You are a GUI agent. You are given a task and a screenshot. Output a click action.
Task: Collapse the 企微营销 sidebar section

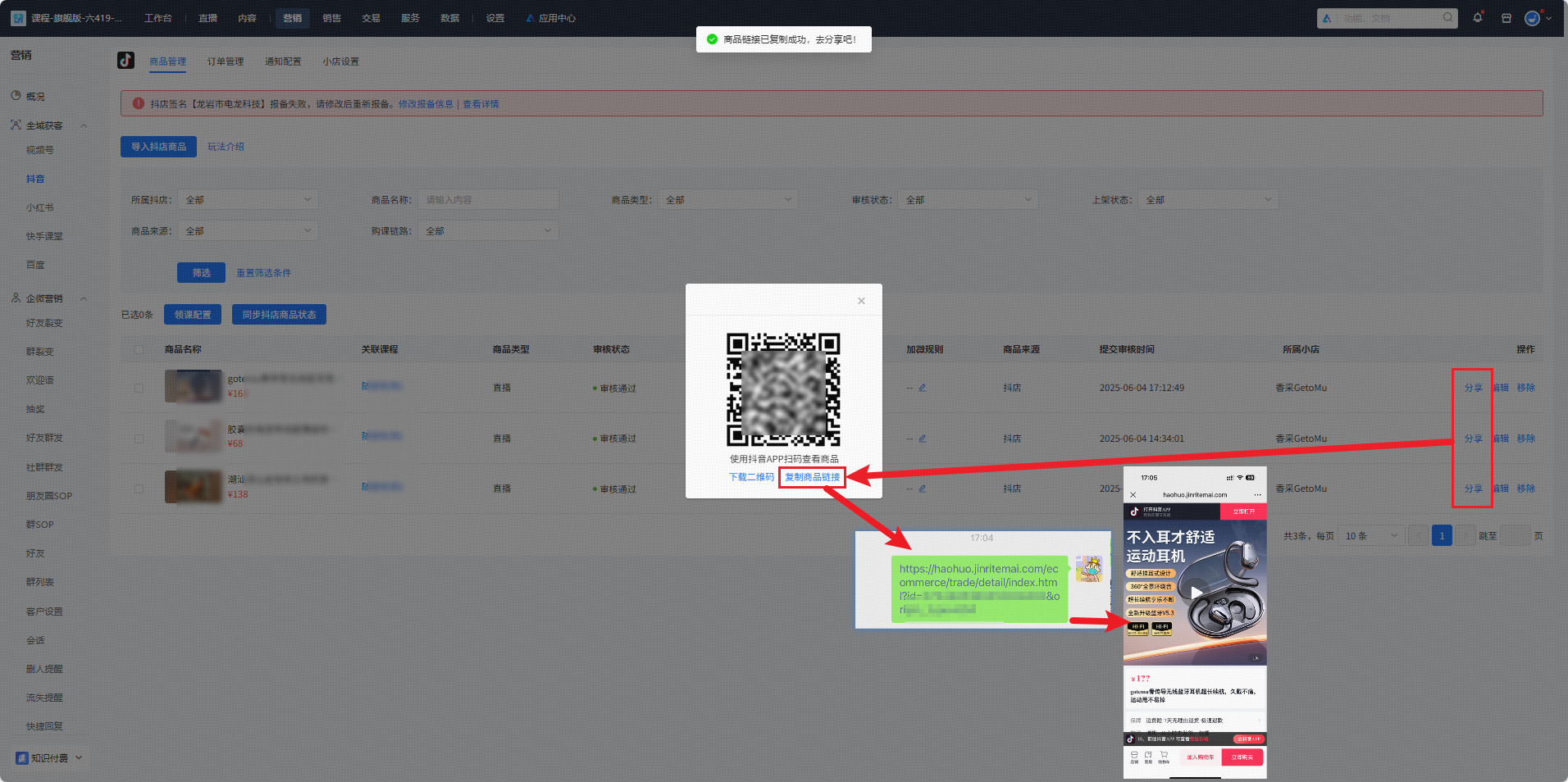point(84,299)
